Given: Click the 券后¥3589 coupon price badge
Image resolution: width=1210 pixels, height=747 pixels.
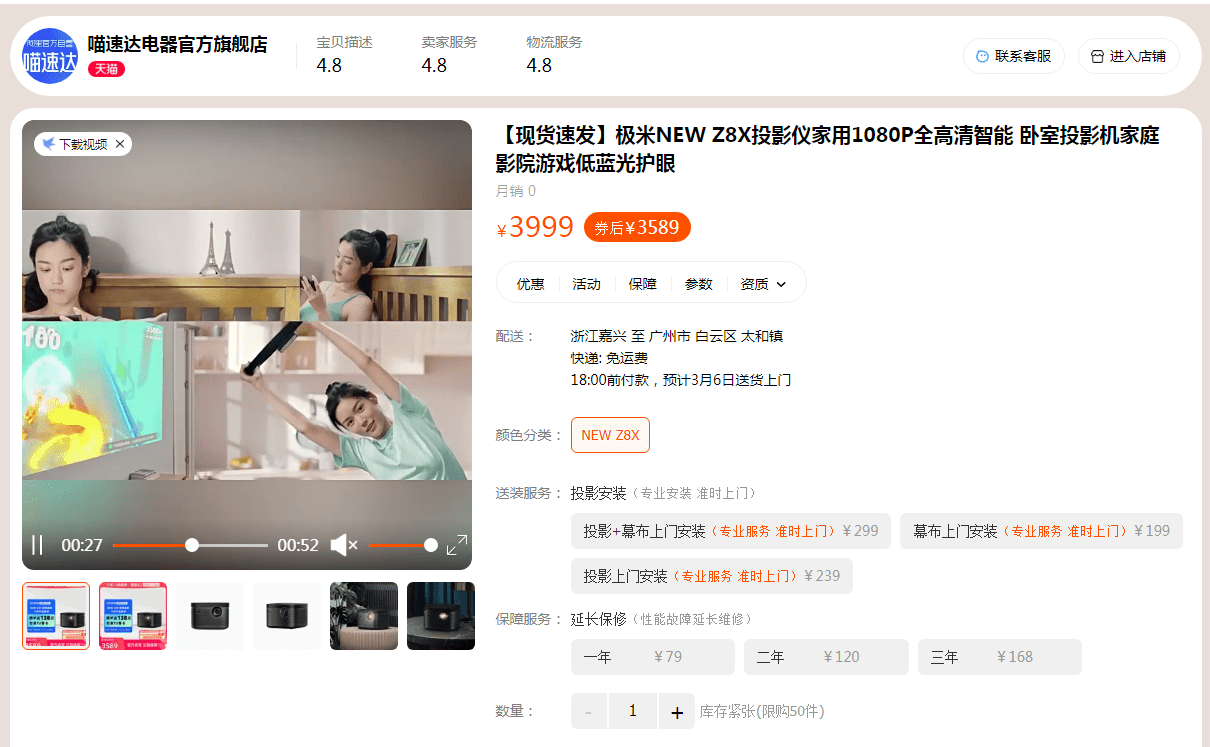Looking at the screenshot, I should (x=637, y=228).
